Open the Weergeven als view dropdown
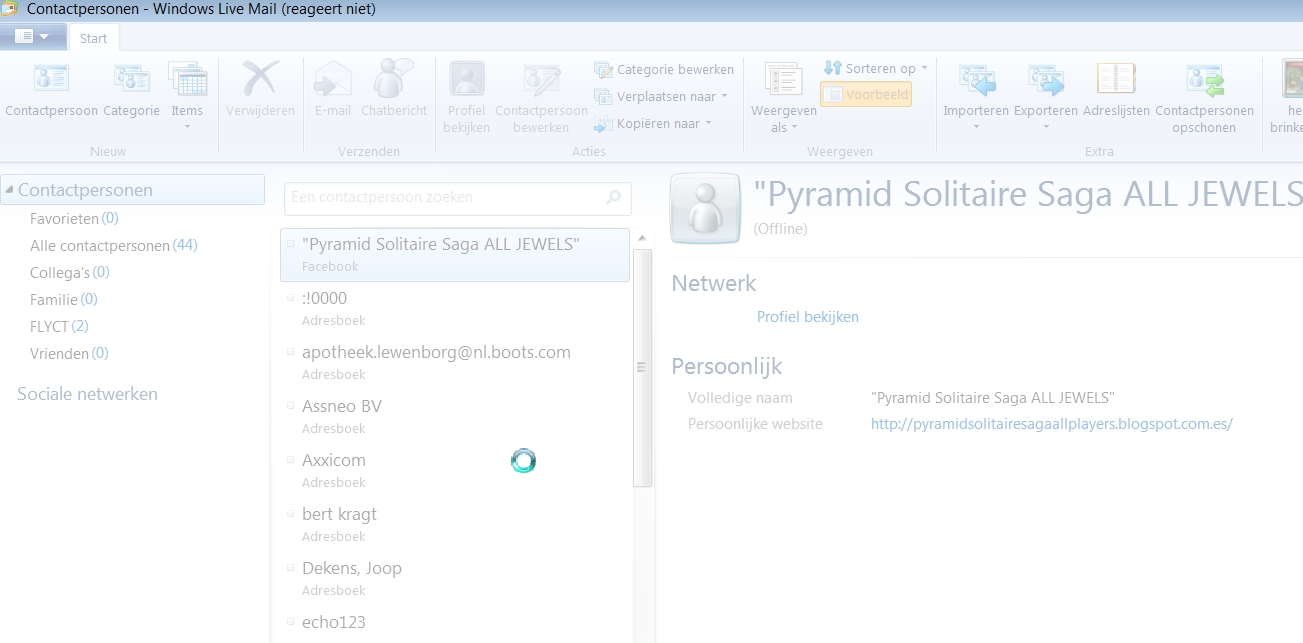The width and height of the screenshot is (1303, 643). (x=784, y=98)
